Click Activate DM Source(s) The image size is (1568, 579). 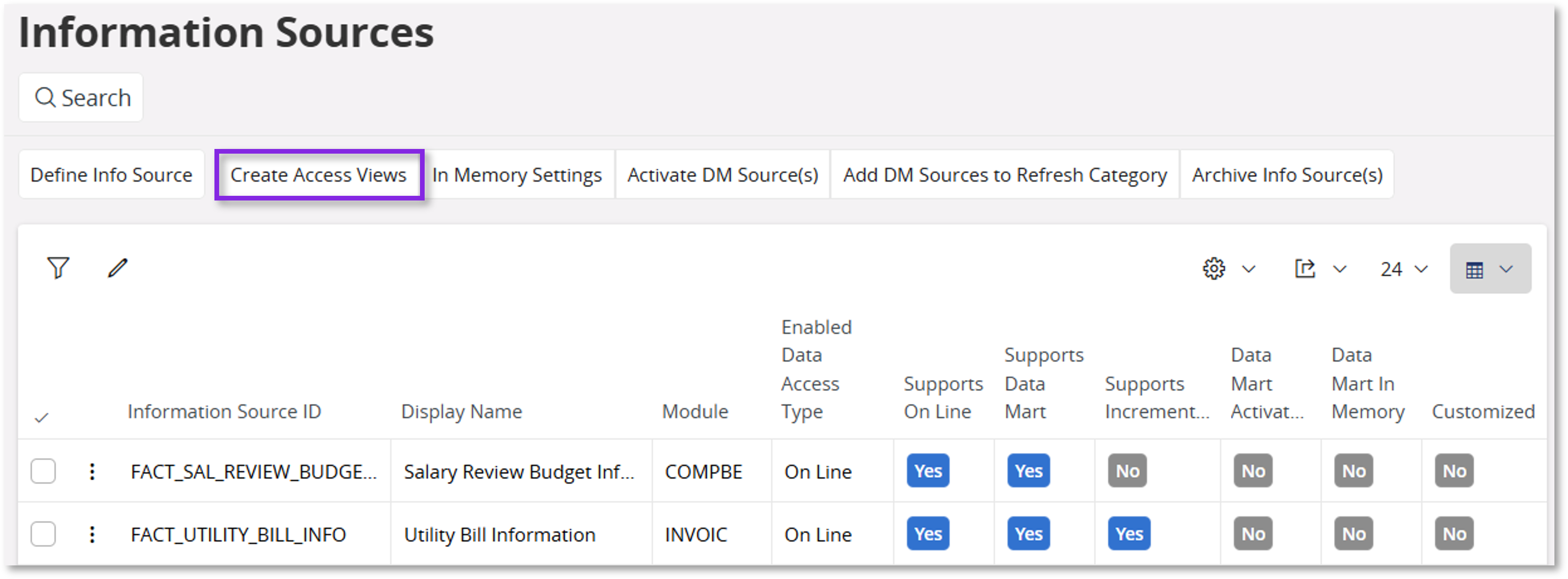[722, 175]
